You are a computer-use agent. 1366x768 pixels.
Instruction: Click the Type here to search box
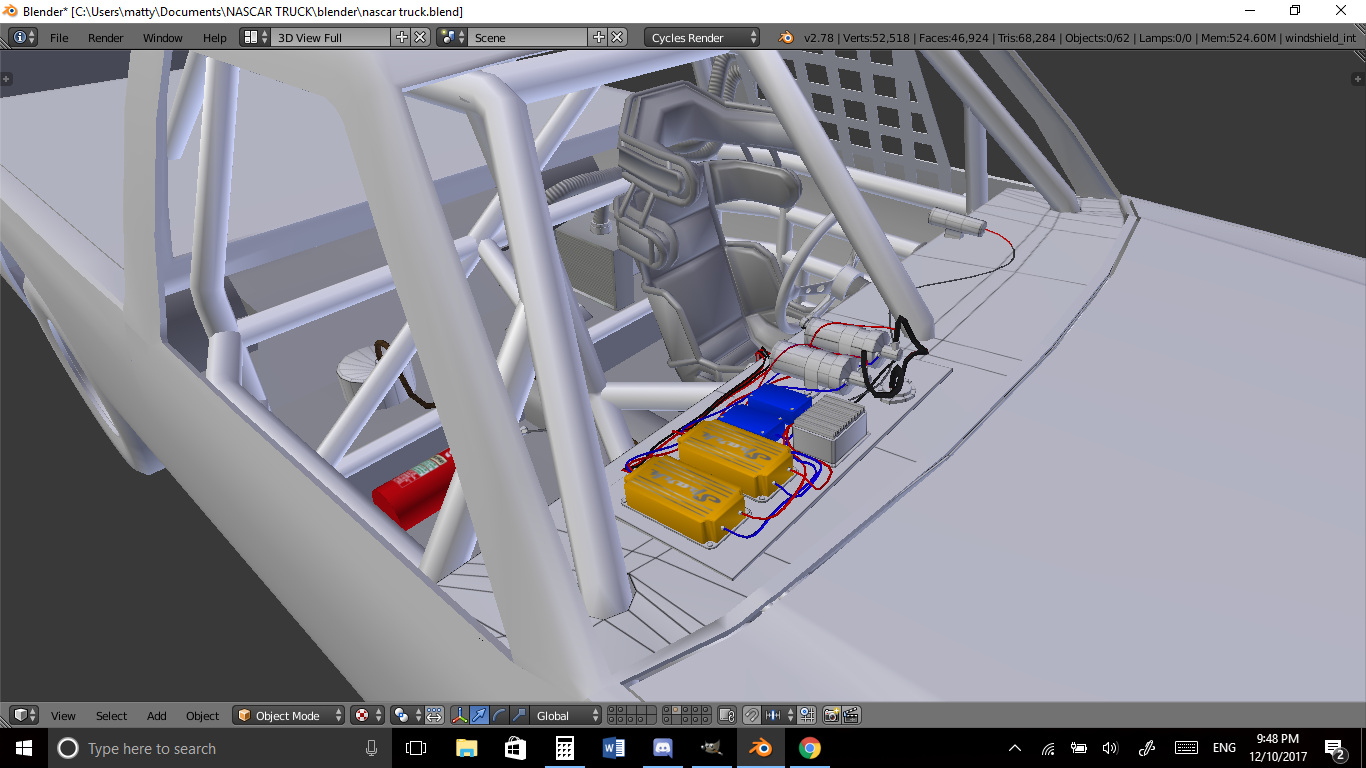[x=220, y=748]
